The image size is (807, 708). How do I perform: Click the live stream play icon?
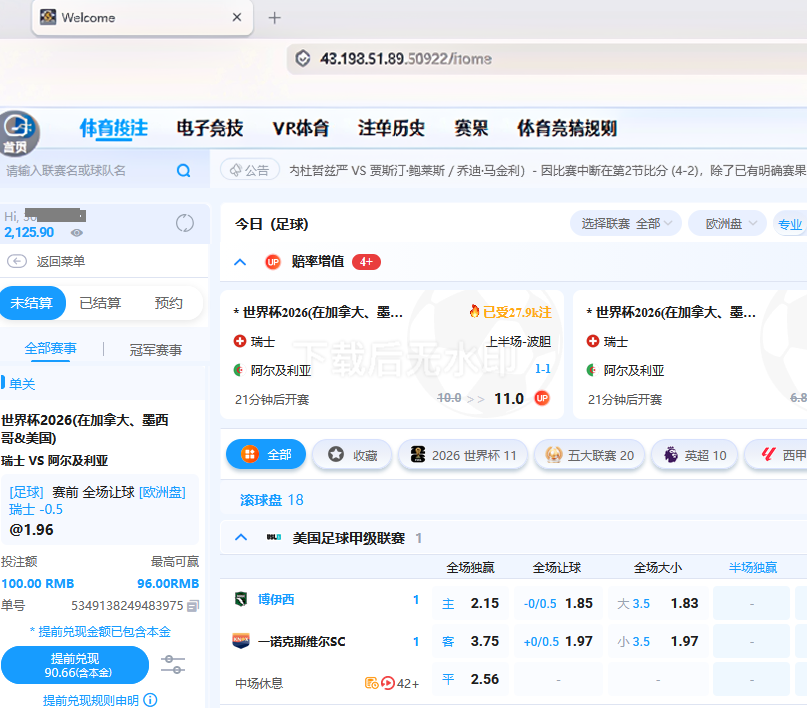(x=388, y=683)
